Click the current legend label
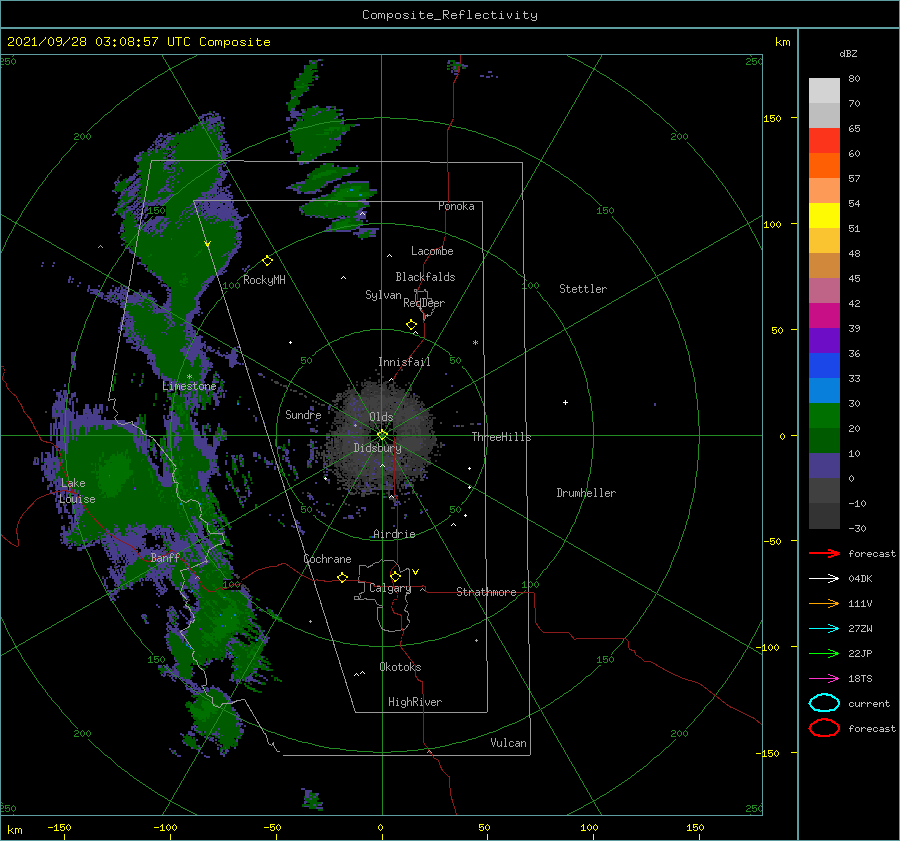 (869, 703)
